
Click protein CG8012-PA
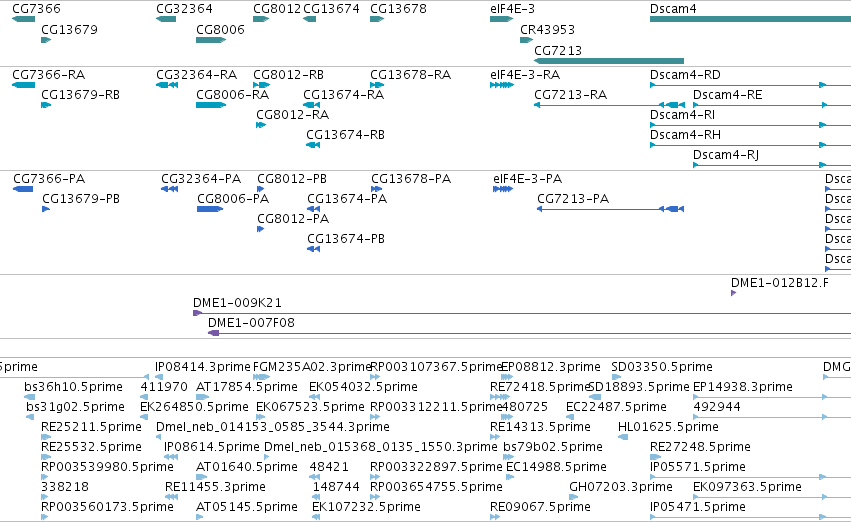[293, 219]
